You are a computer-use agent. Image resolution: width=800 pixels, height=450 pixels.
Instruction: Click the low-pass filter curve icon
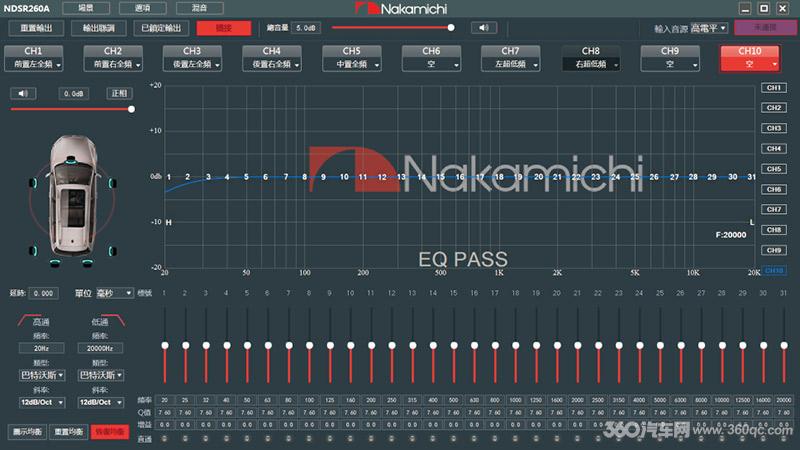(113, 320)
